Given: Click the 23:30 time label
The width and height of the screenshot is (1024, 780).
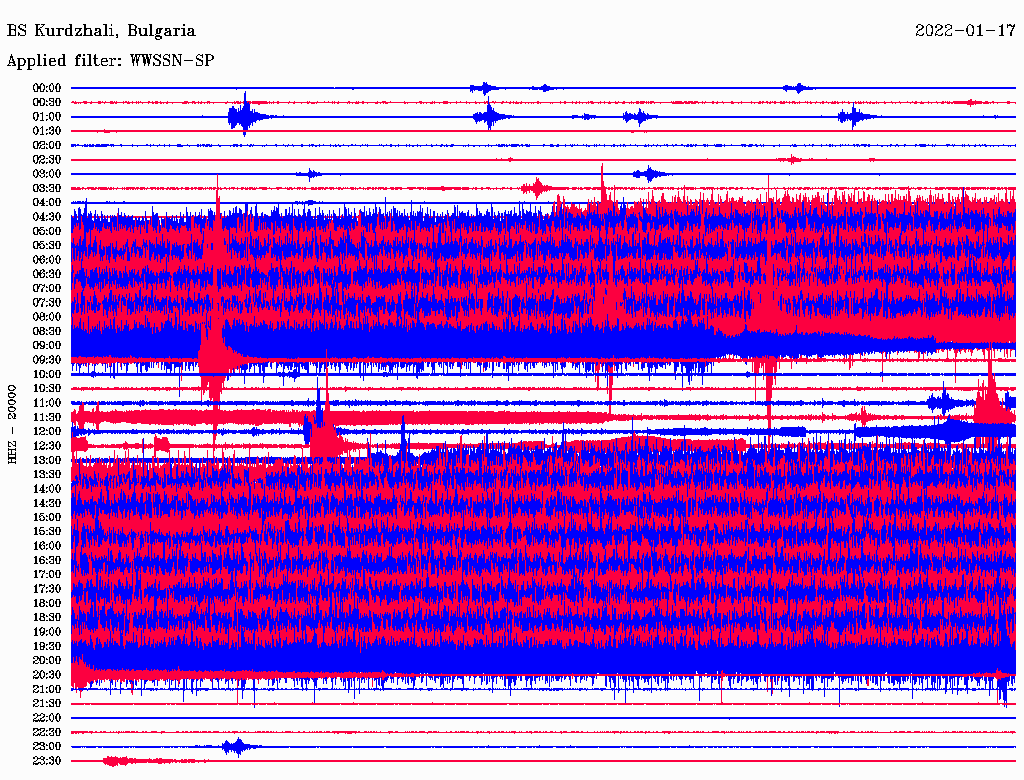Looking at the screenshot, I should click(47, 761).
